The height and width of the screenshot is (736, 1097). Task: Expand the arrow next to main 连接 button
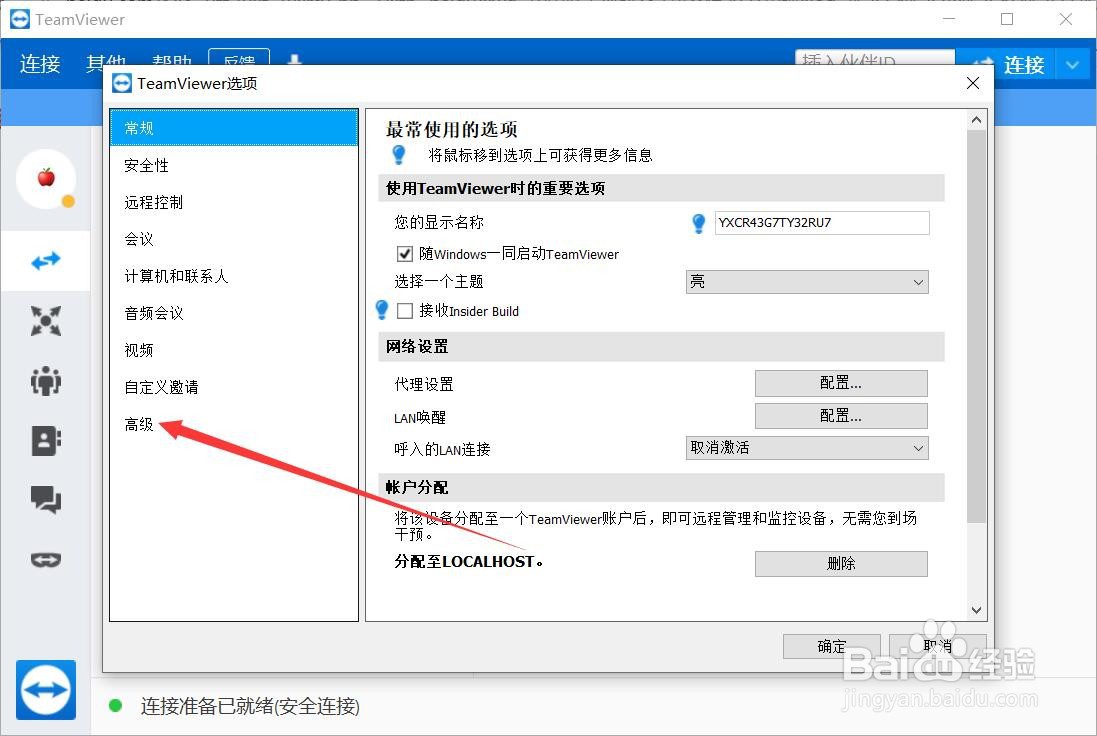point(1073,65)
